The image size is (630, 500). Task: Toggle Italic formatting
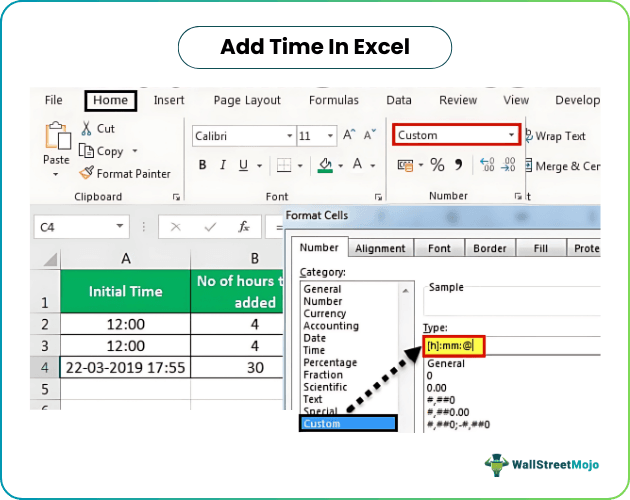pos(223,165)
